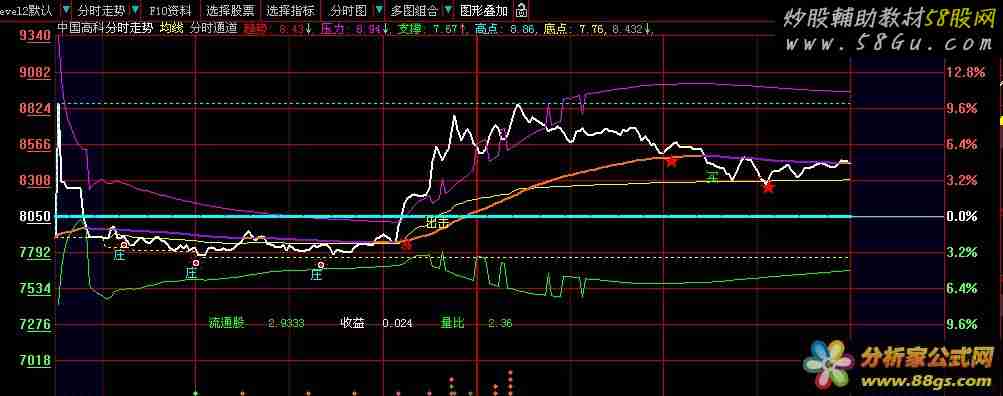1003x396 pixels.
Task: Click the 选择股票 button
Action: click(x=230, y=10)
